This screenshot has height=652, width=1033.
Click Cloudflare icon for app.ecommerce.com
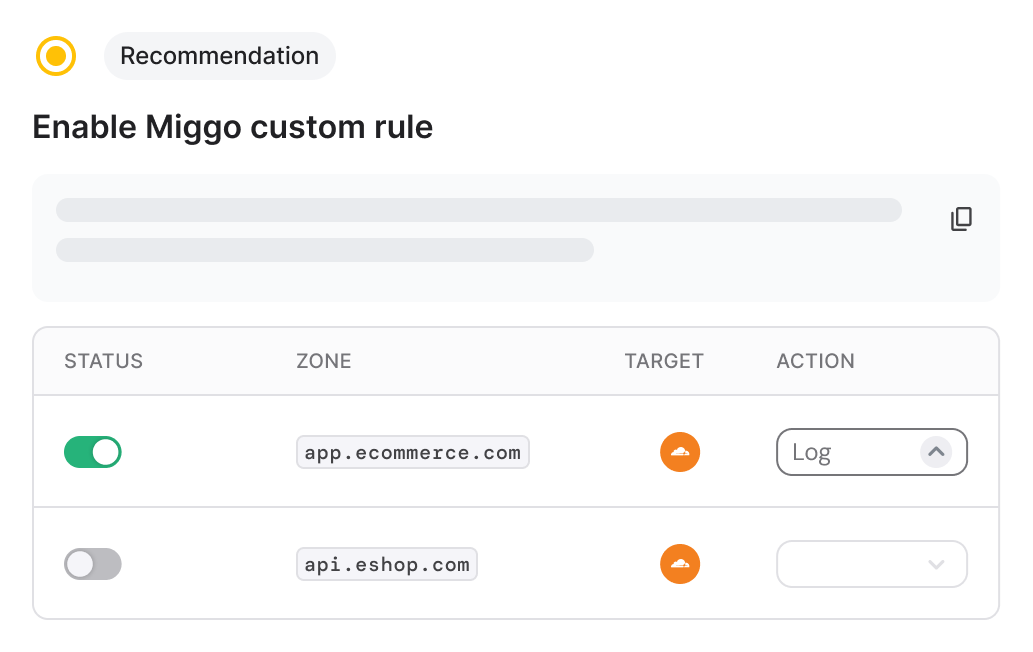pyautogui.click(x=680, y=452)
